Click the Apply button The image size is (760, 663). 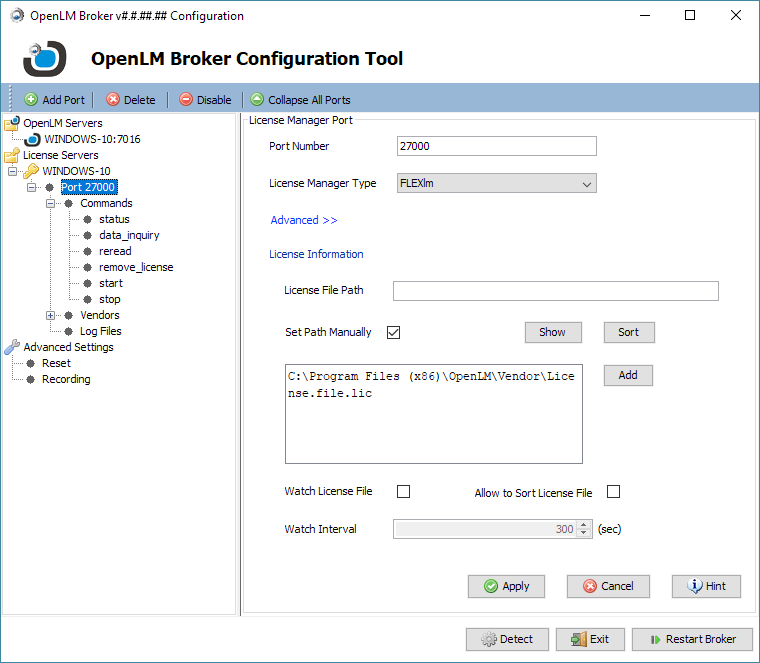(x=506, y=586)
